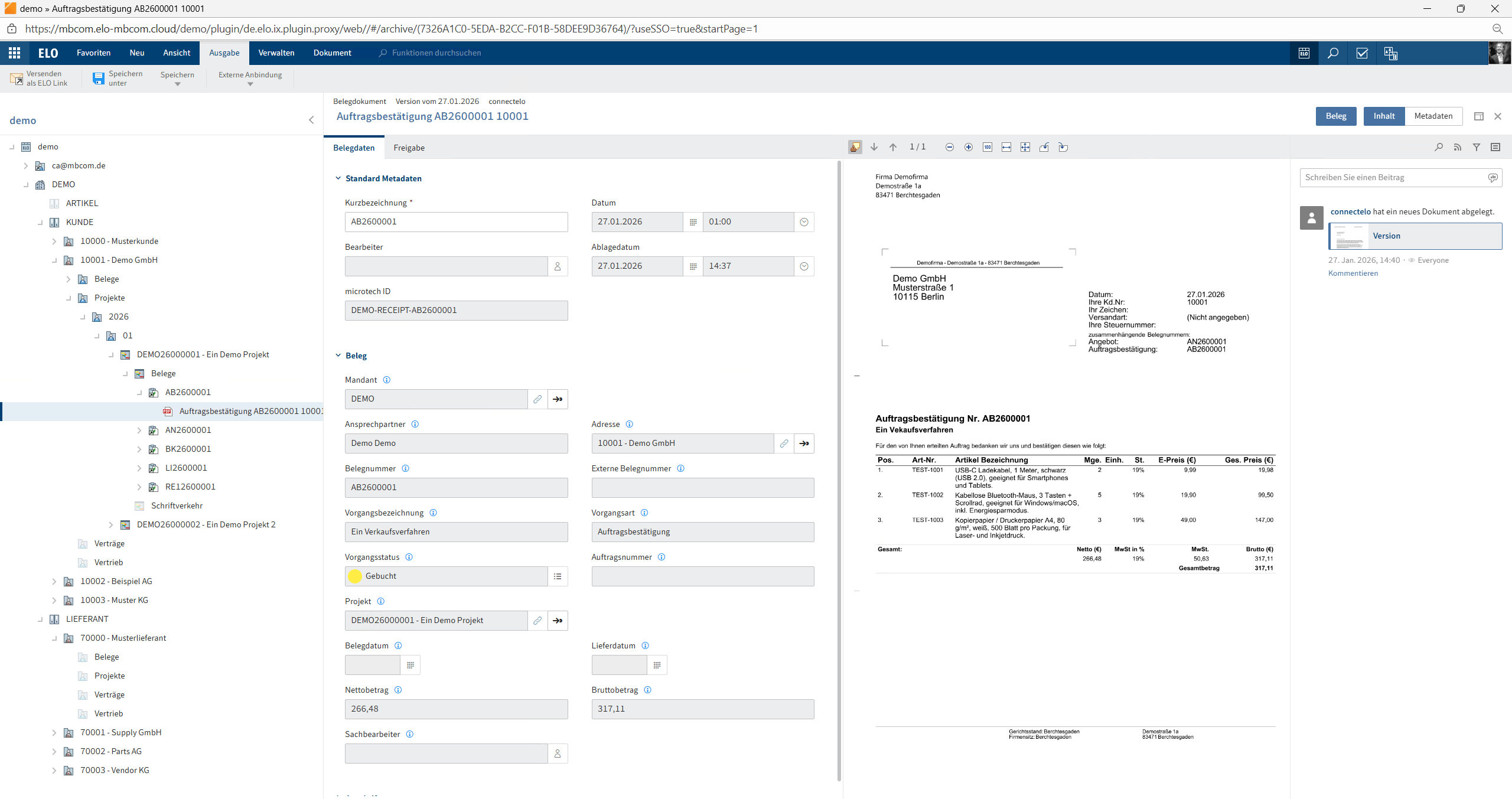Image resolution: width=1512 pixels, height=799 pixels.
Task: Toggle the feed list view
Action: click(1495, 147)
